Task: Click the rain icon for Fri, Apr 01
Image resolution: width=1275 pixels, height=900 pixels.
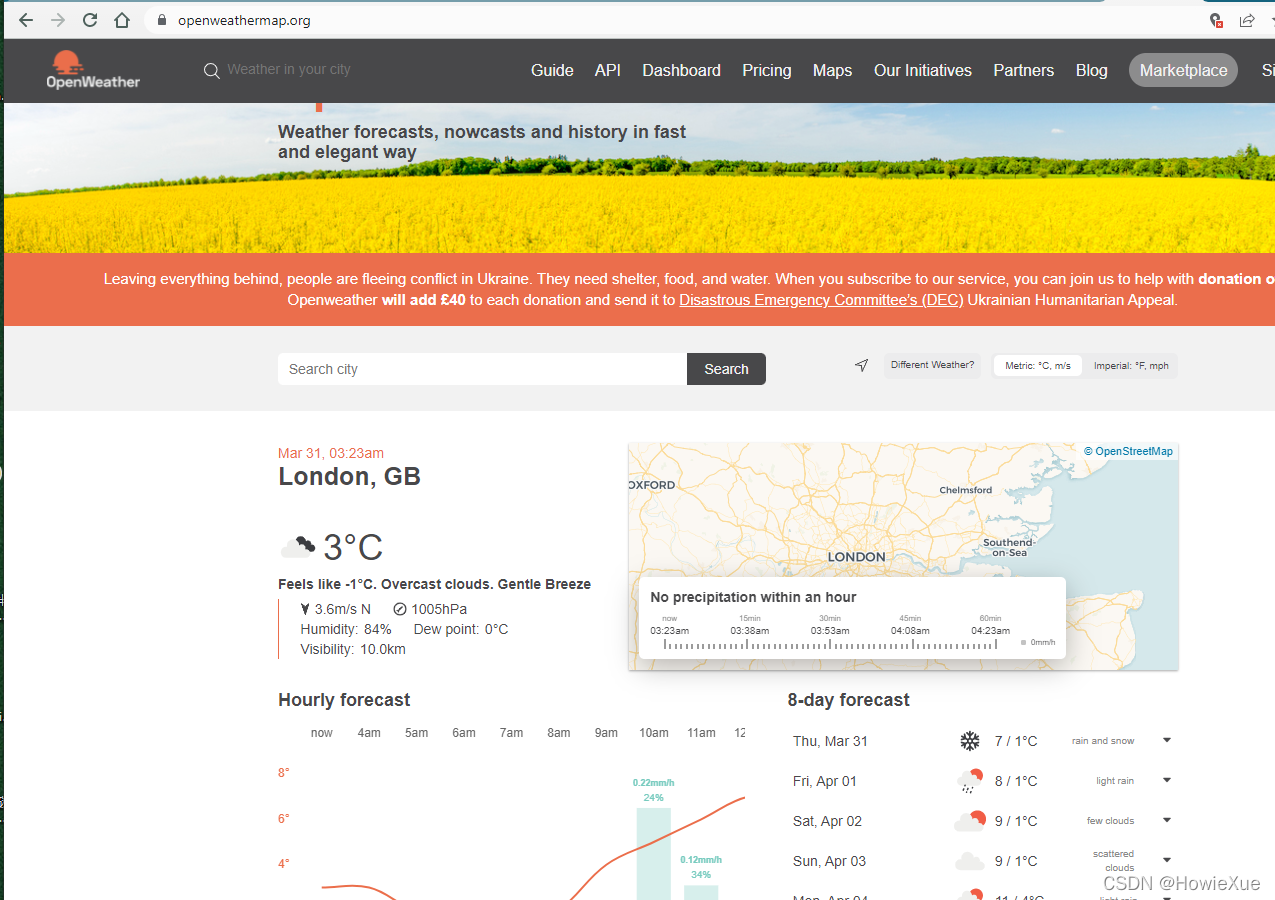Action: click(970, 781)
